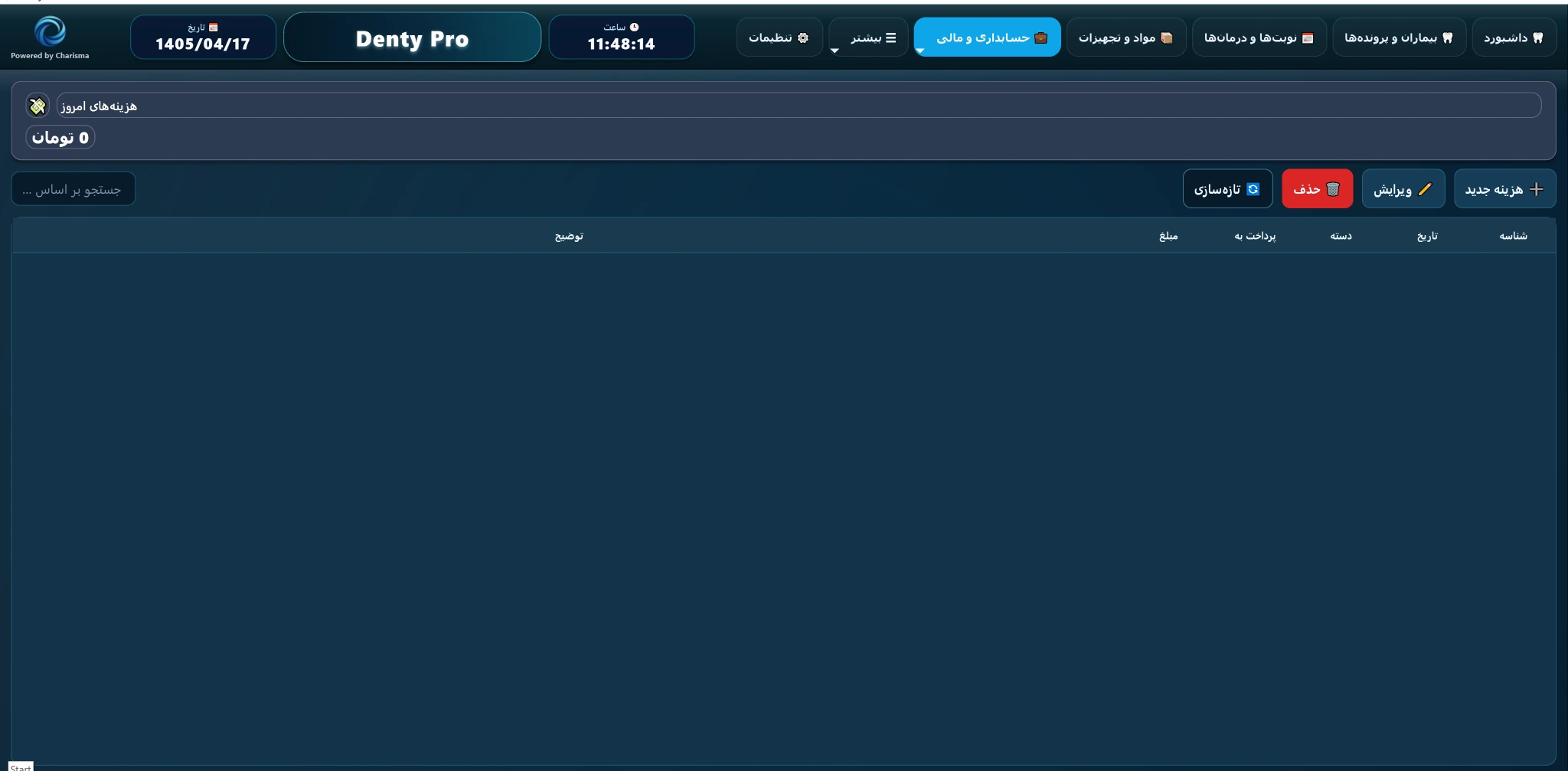Click the 11:48:14 time display
Viewport: 1568px width, 771px height.
[x=621, y=44]
